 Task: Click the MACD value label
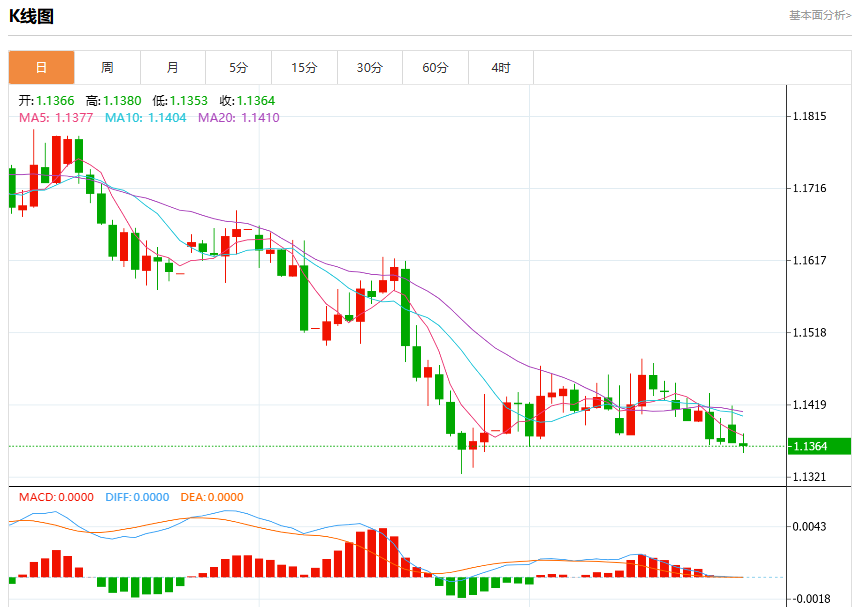click(56, 497)
